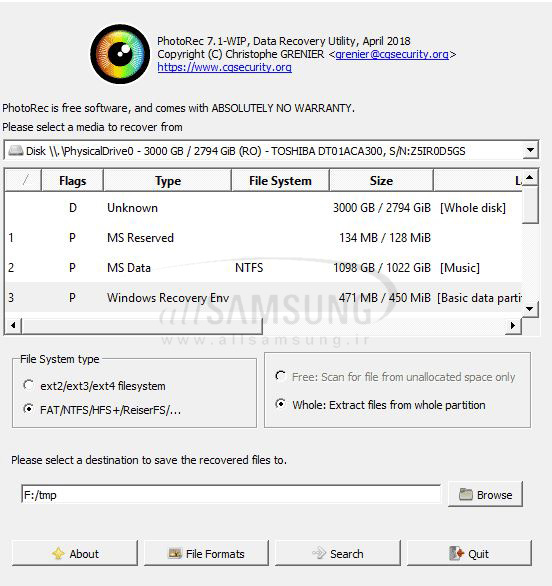This screenshot has height=586, width=552.
Task: Select the Windows Recovery Env partition row
Action: tap(263, 297)
